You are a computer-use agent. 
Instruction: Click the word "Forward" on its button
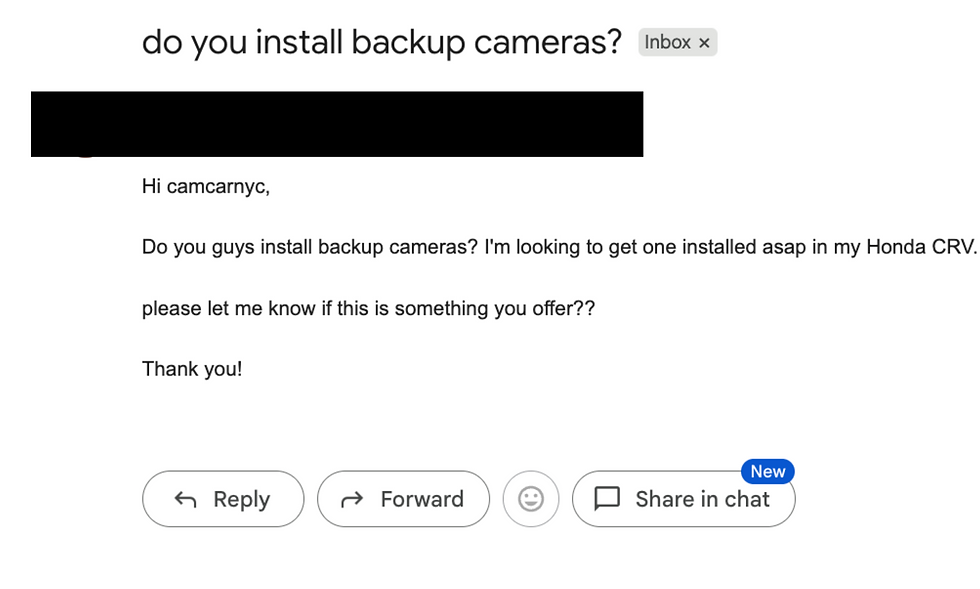[x=422, y=499]
